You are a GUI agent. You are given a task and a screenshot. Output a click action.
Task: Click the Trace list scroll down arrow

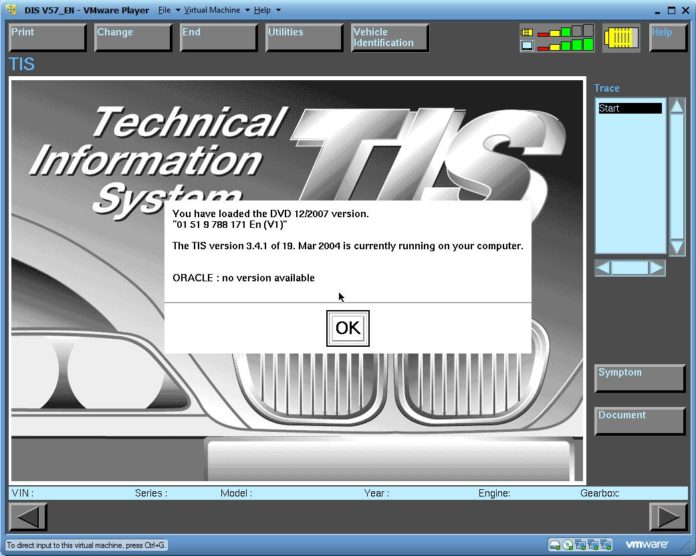click(676, 247)
